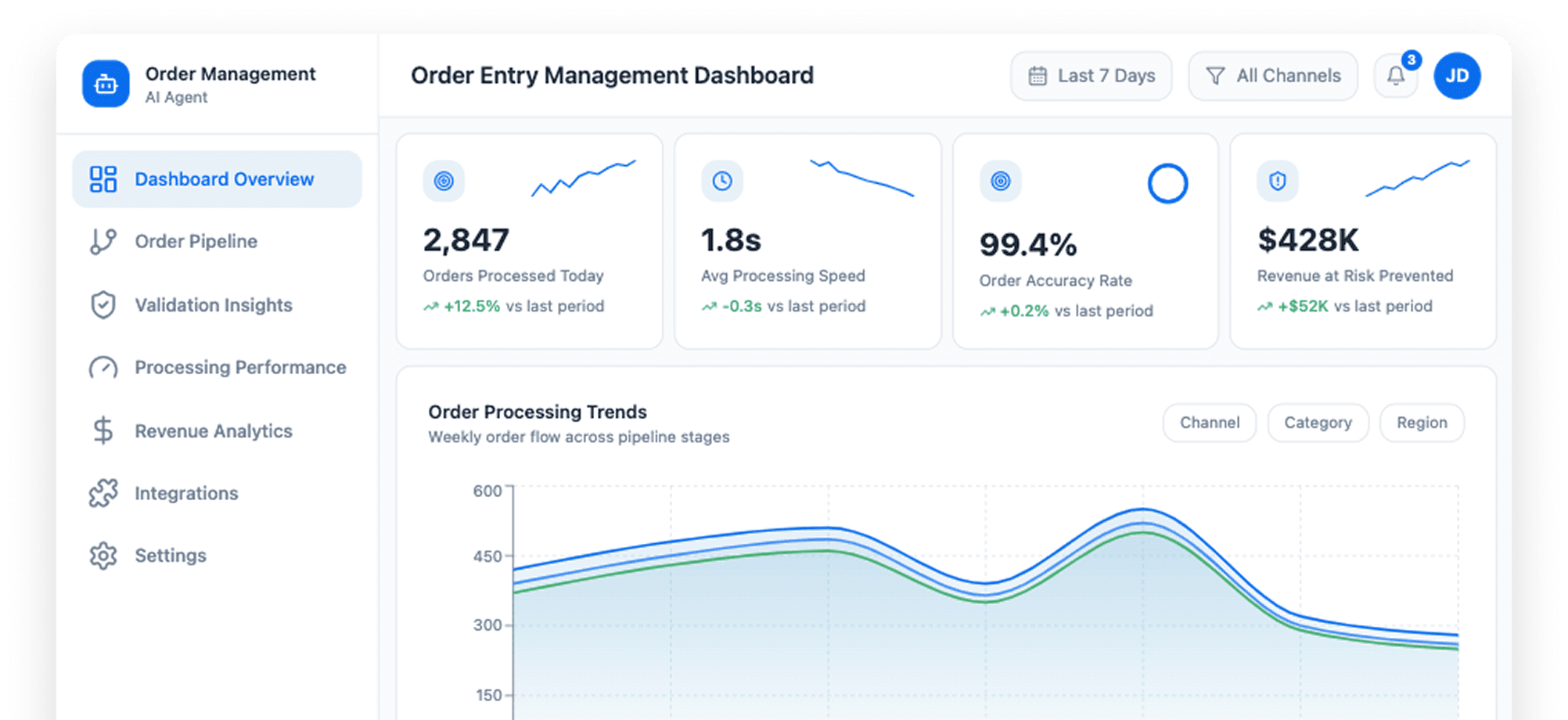
Task: Open the JD user profile avatar
Action: 1456,75
